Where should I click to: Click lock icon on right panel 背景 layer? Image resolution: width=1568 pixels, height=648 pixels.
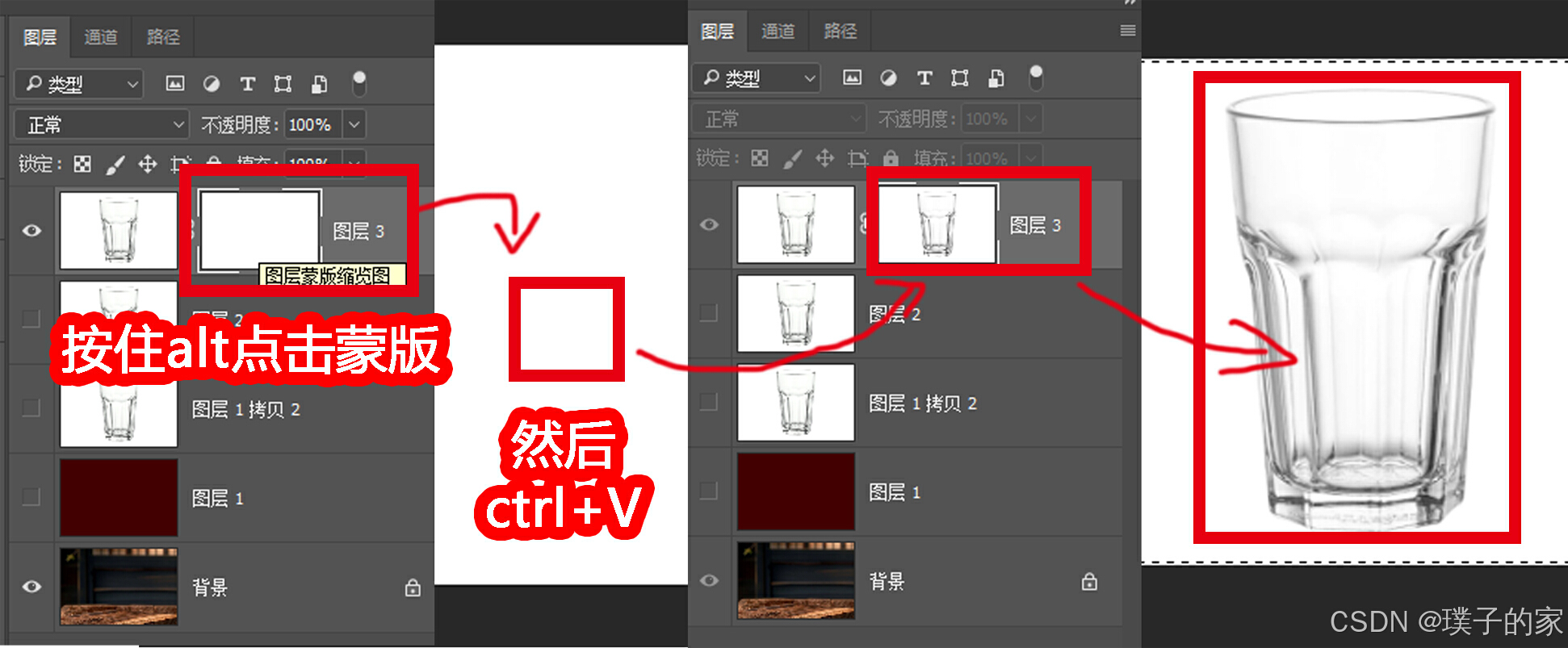click(1090, 581)
